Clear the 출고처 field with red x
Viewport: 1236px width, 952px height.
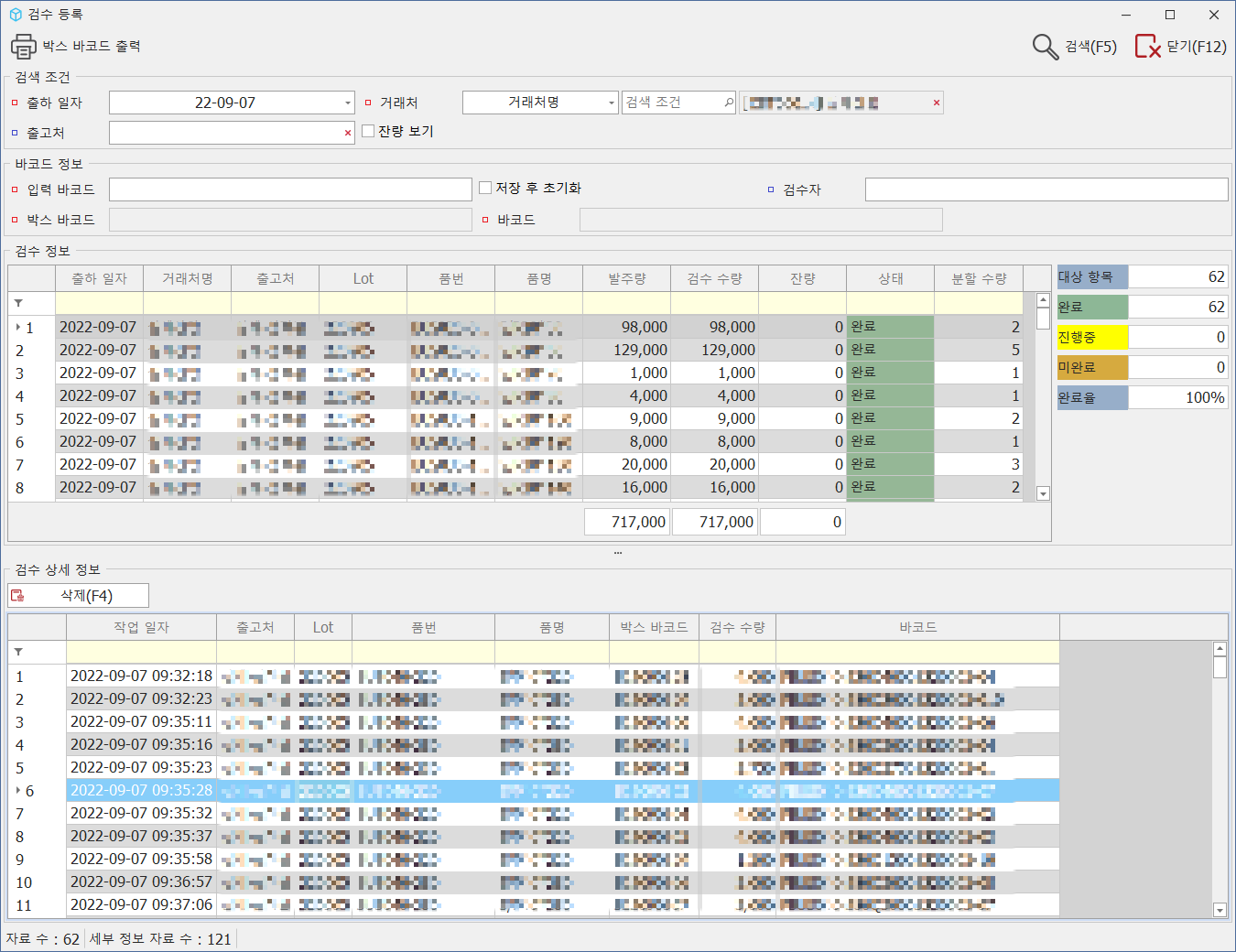[x=348, y=133]
